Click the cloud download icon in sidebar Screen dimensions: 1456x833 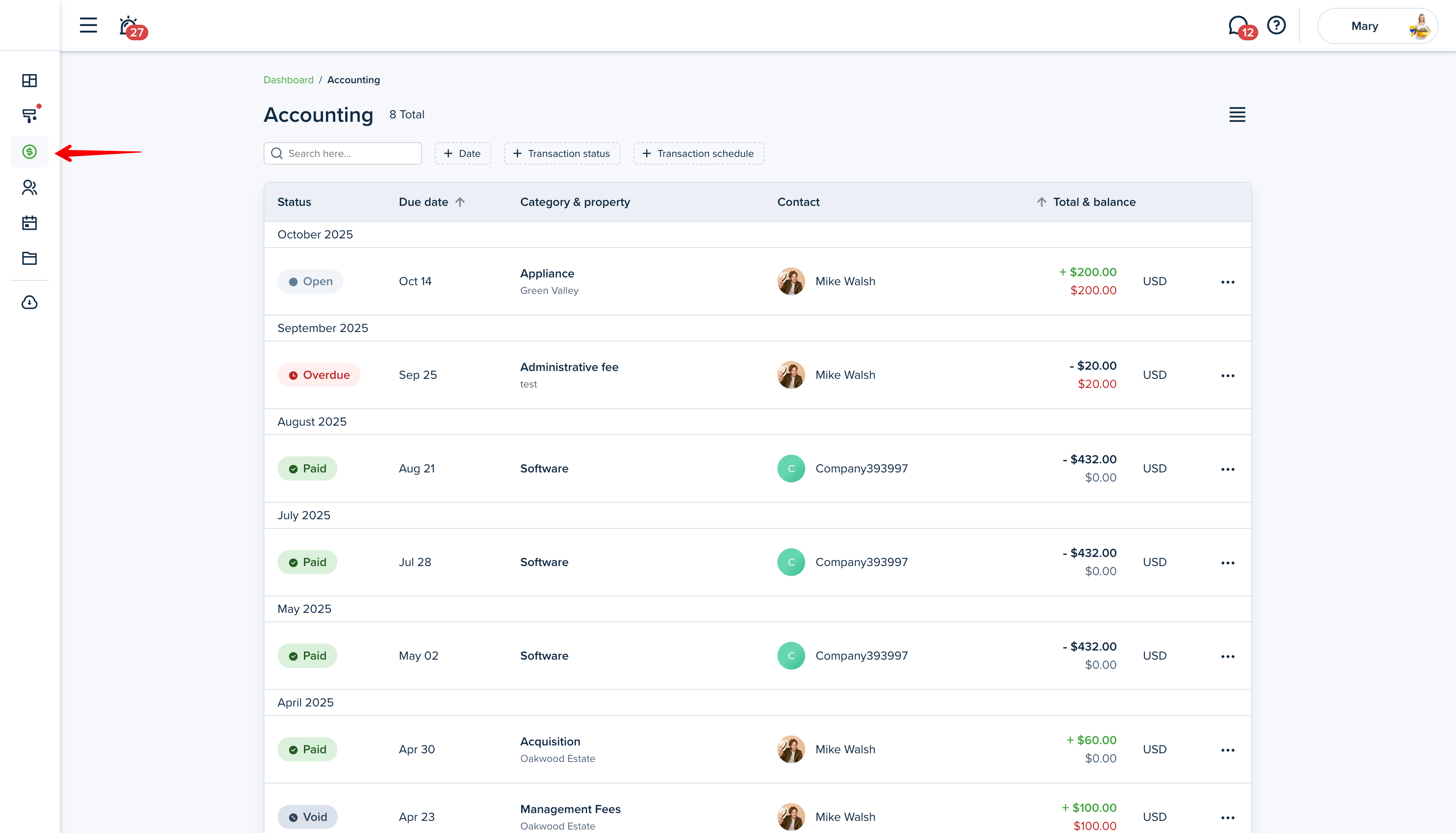pos(29,302)
